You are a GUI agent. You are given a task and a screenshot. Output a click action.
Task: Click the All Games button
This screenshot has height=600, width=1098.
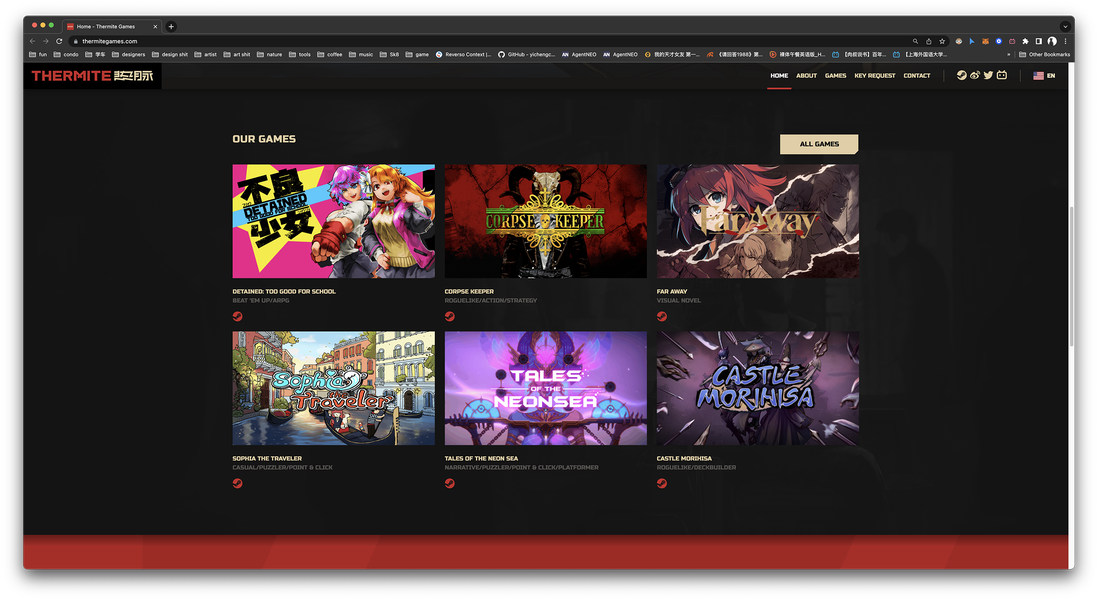[x=819, y=144]
